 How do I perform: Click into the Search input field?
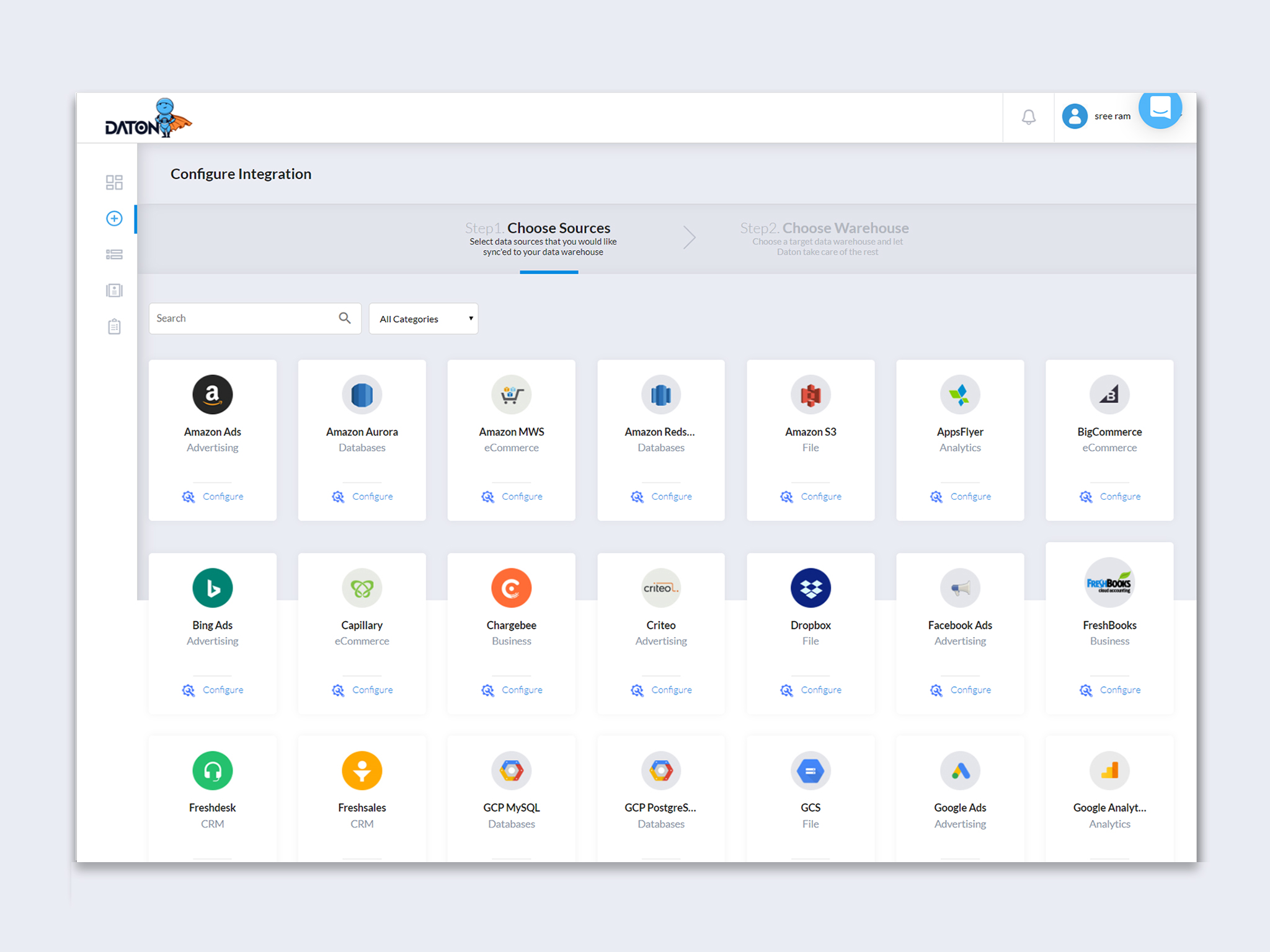243,318
